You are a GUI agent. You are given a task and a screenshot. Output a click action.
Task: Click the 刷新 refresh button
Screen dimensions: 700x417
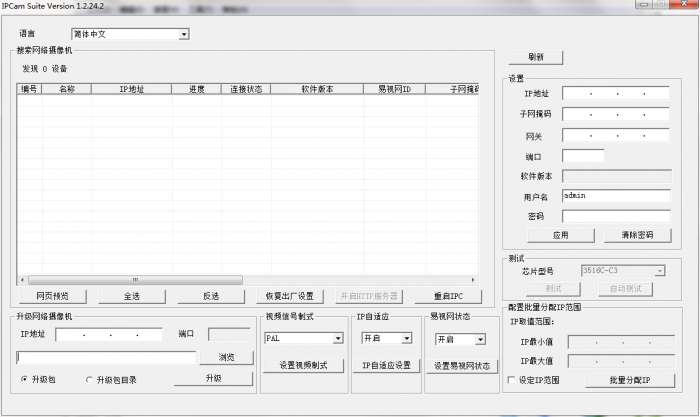[536, 57]
